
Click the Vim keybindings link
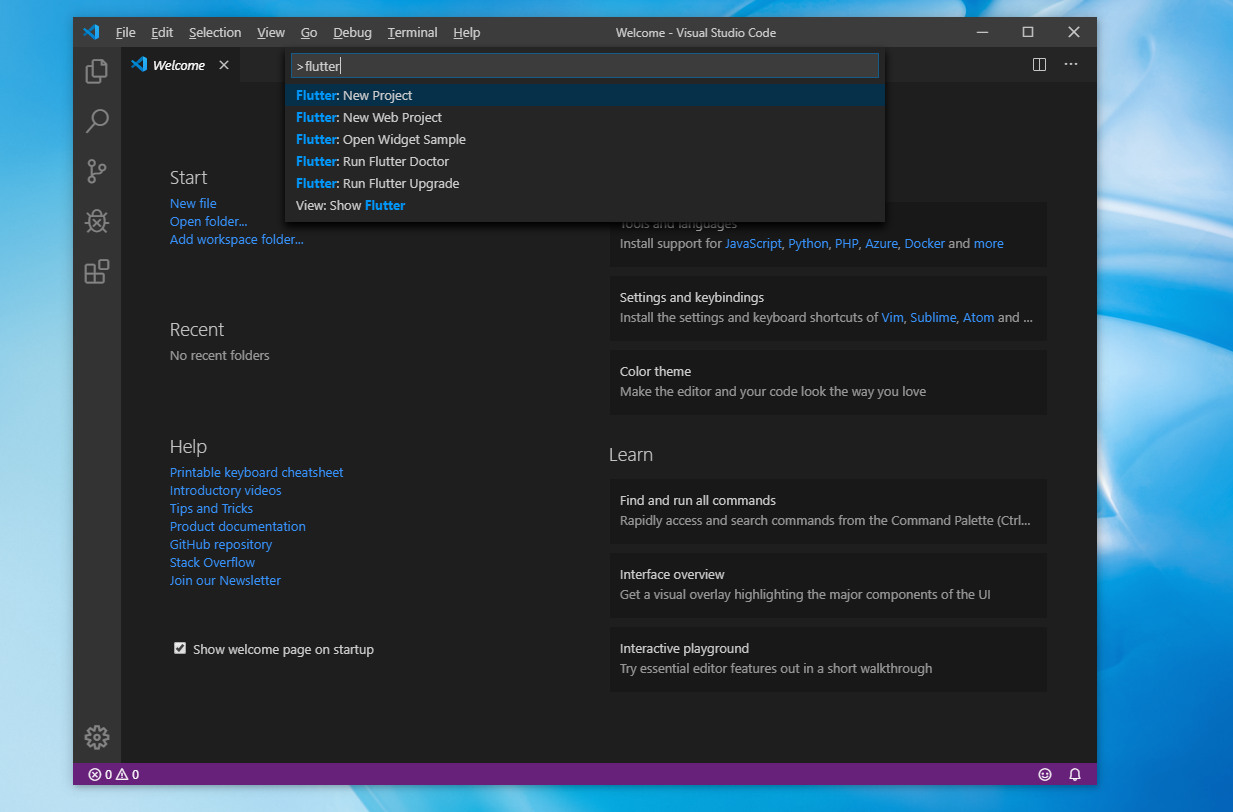click(892, 317)
